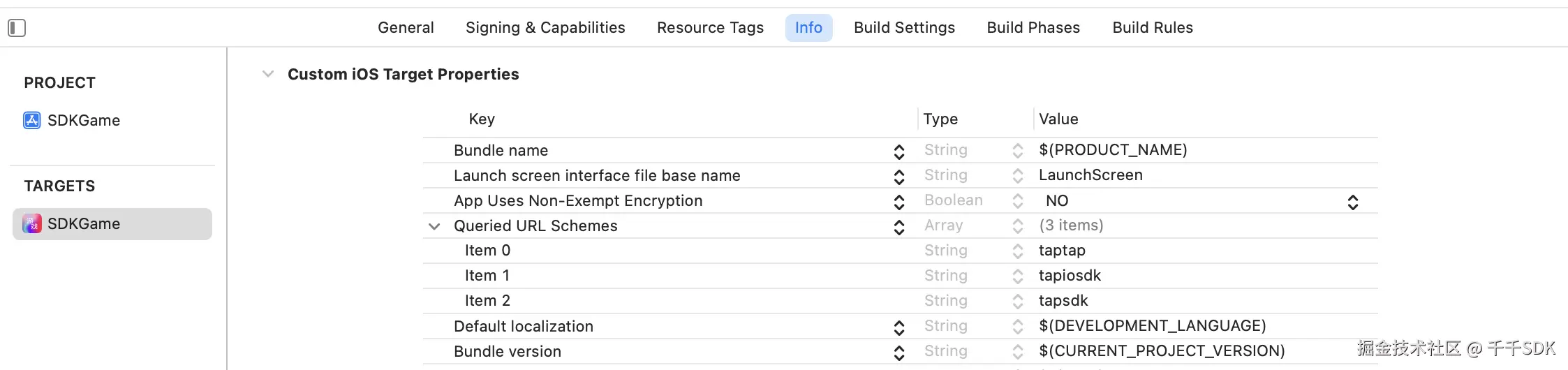Open the Signing & Capabilities tab

pyautogui.click(x=545, y=28)
